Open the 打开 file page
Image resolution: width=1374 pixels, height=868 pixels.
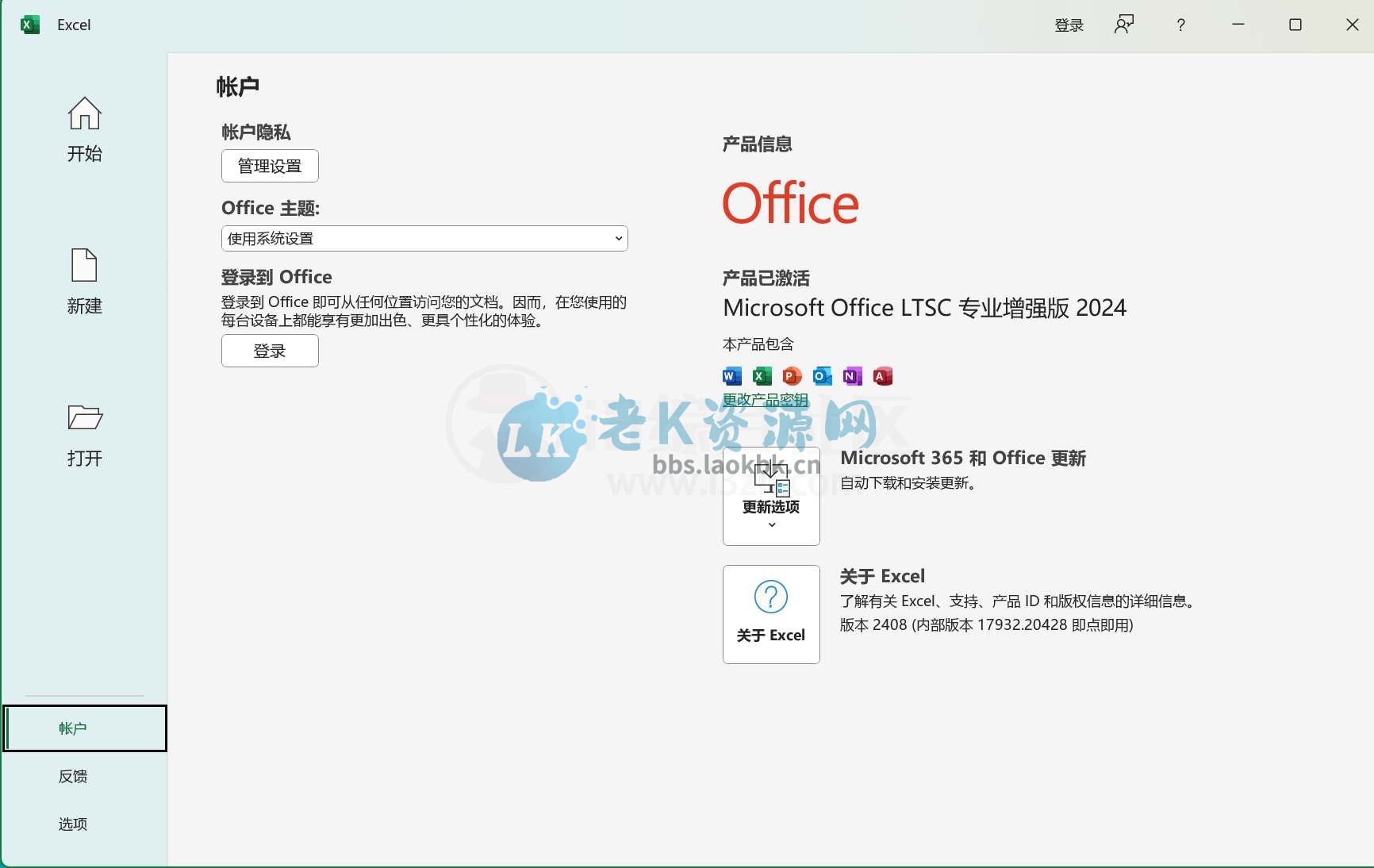click(x=84, y=435)
